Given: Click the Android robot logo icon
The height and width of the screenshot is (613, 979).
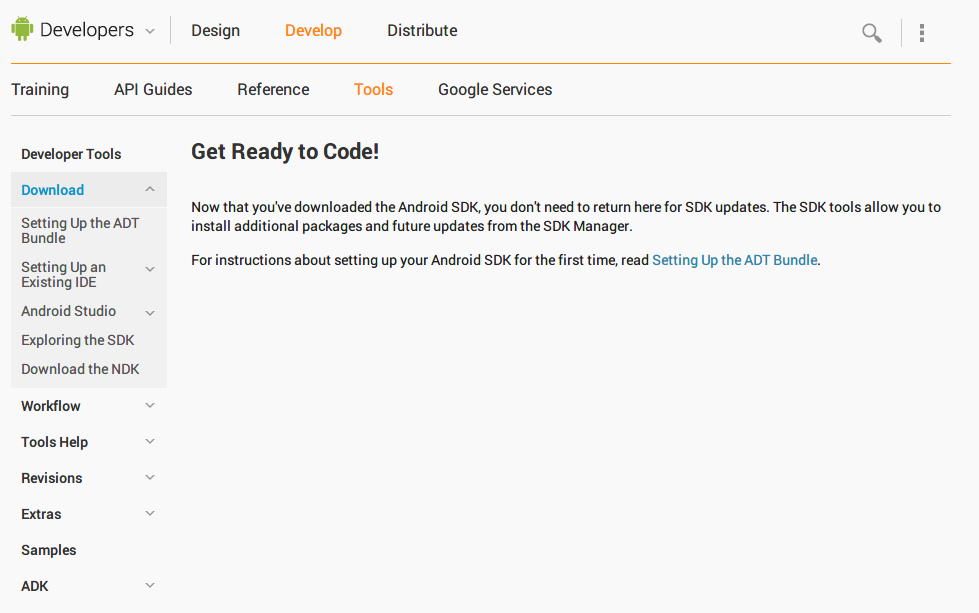Looking at the screenshot, I should coord(22,30).
